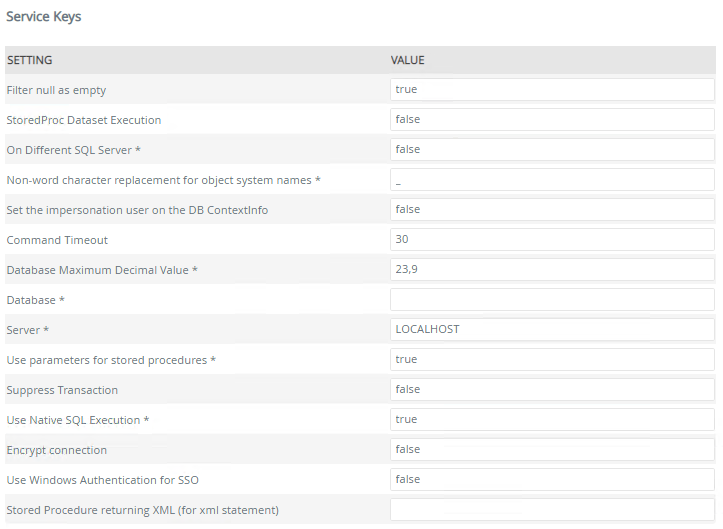The height and width of the screenshot is (529, 723).
Task: Click the Stored Procedure returning XML field
Action: click(x=552, y=509)
